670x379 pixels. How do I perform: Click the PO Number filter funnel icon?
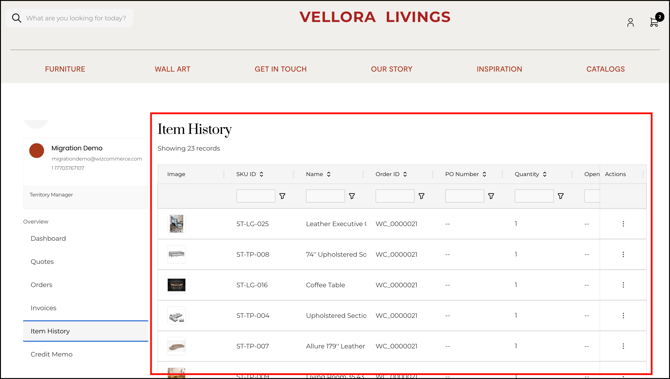(491, 196)
